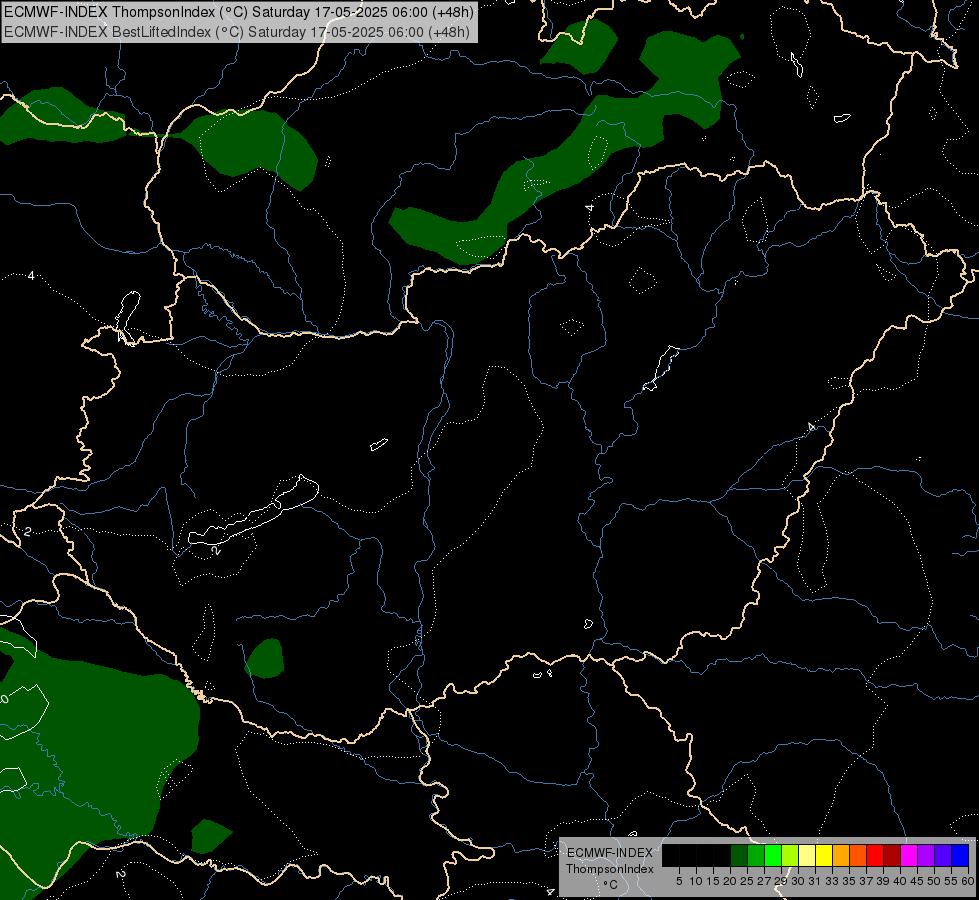Pick the orange-red 35–37 legend swatch
Image resolution: width=979 pixels, height=900 pixels.
[858, 855]
